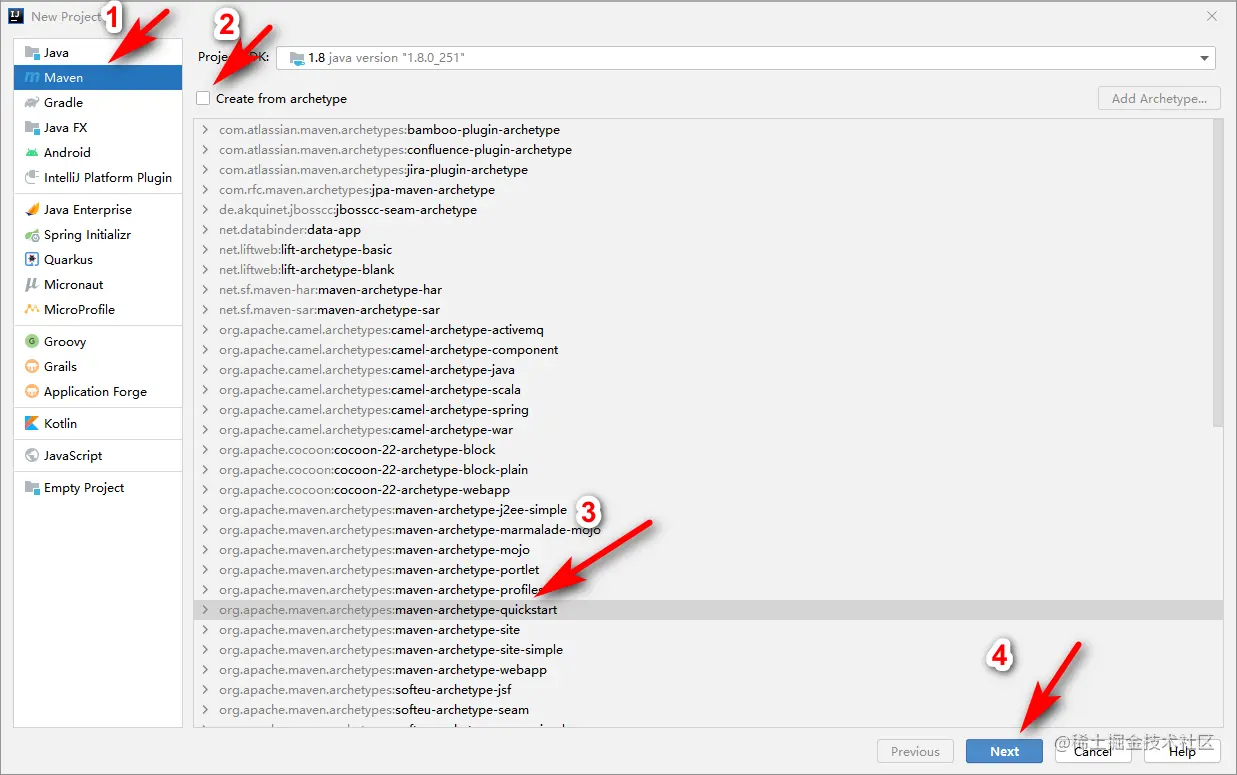Click the MicroProfile icon
The height and width of the screenshot is (775, 1237).
[32, 310]
